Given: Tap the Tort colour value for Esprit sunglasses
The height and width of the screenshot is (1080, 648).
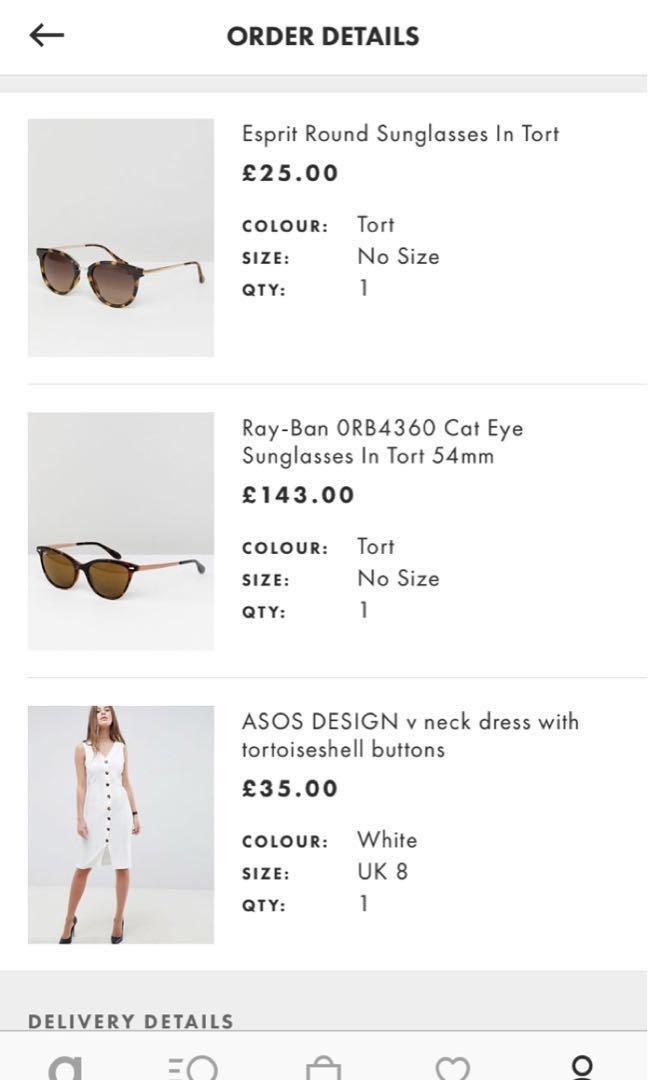Looking at the screenshot, I should 376,224.
